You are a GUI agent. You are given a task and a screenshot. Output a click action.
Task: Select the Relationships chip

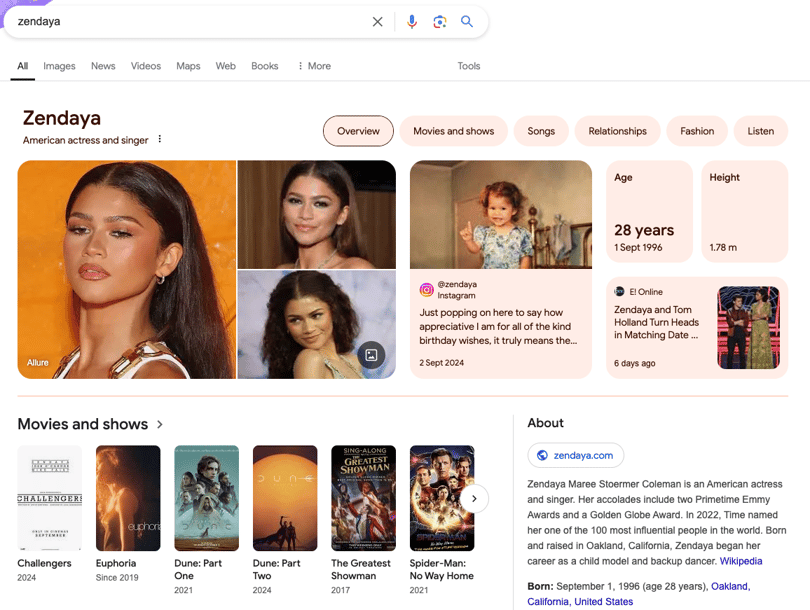click(617, 131)
